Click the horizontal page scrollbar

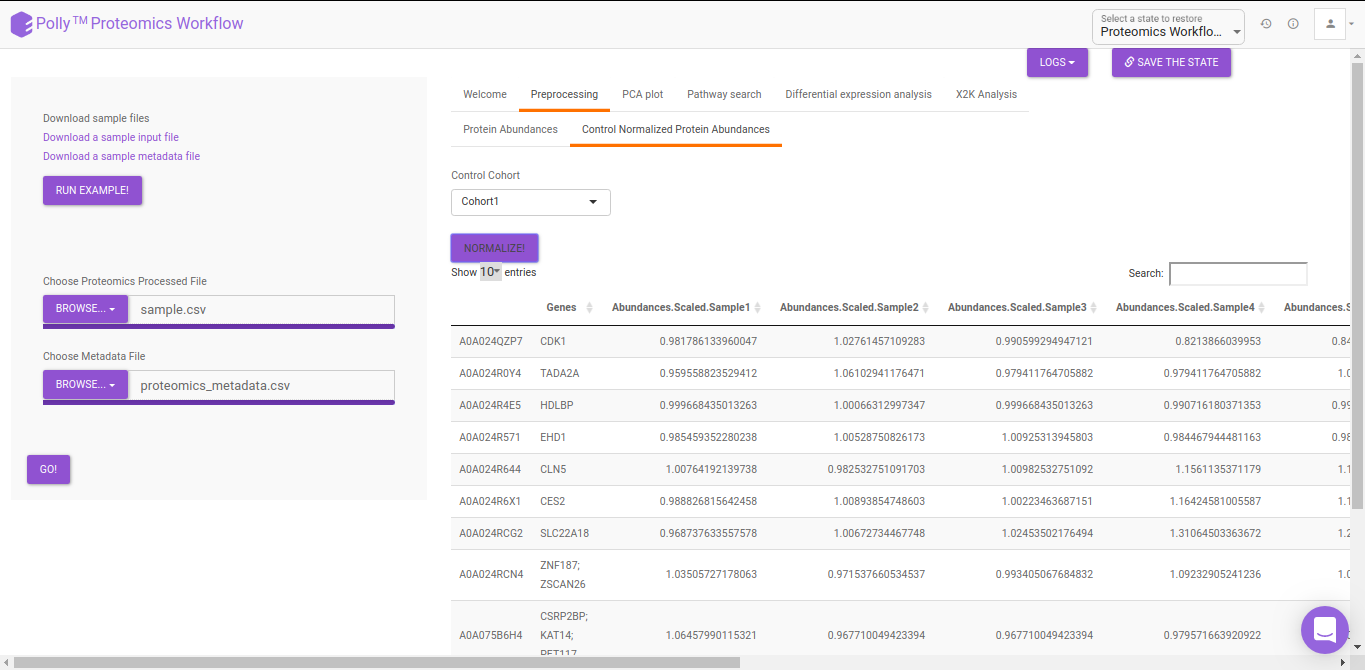[x=377, y=662]
